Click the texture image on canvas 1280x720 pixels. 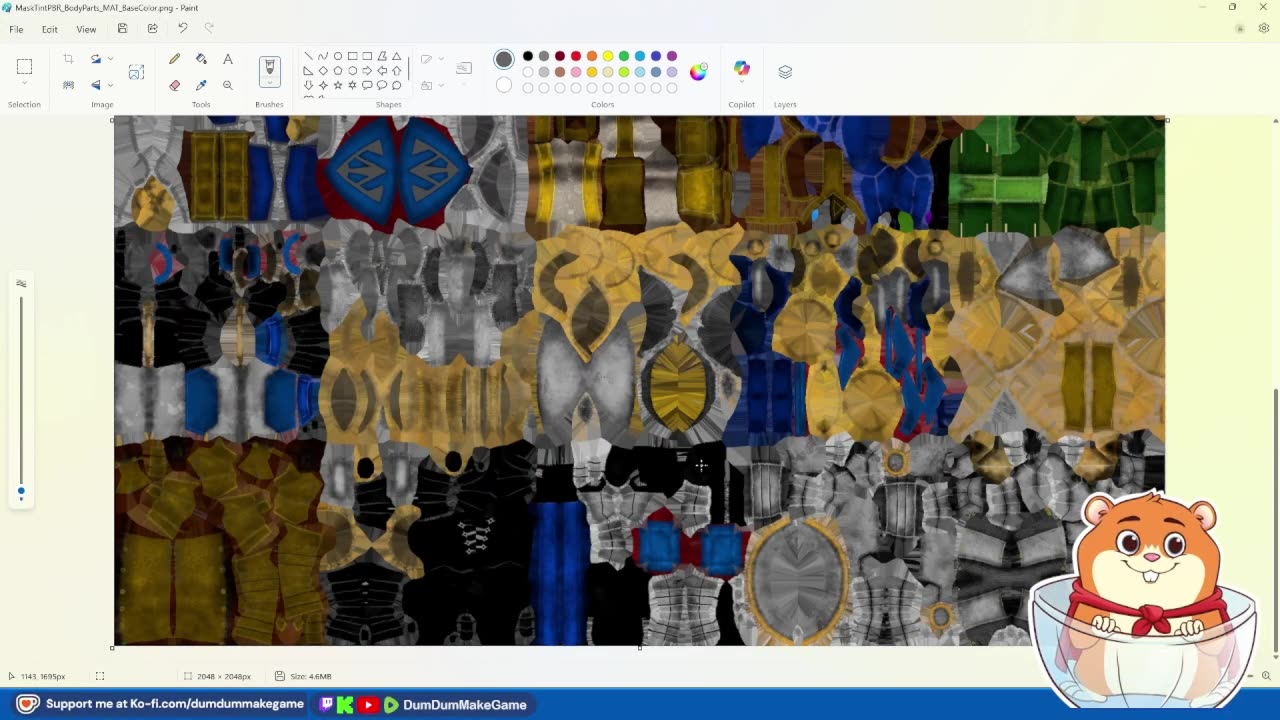639,380
